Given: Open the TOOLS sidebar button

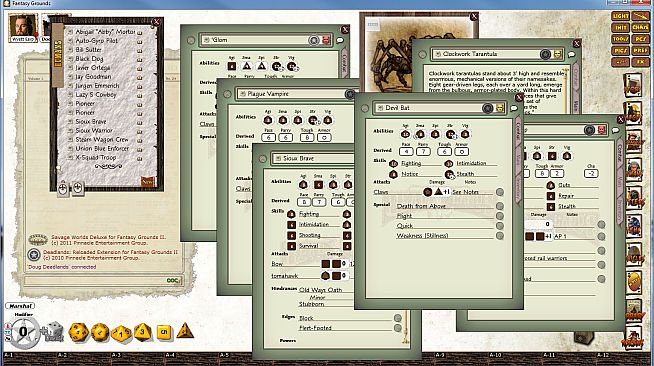Looking at the screenshot, I should coord(620,39).
